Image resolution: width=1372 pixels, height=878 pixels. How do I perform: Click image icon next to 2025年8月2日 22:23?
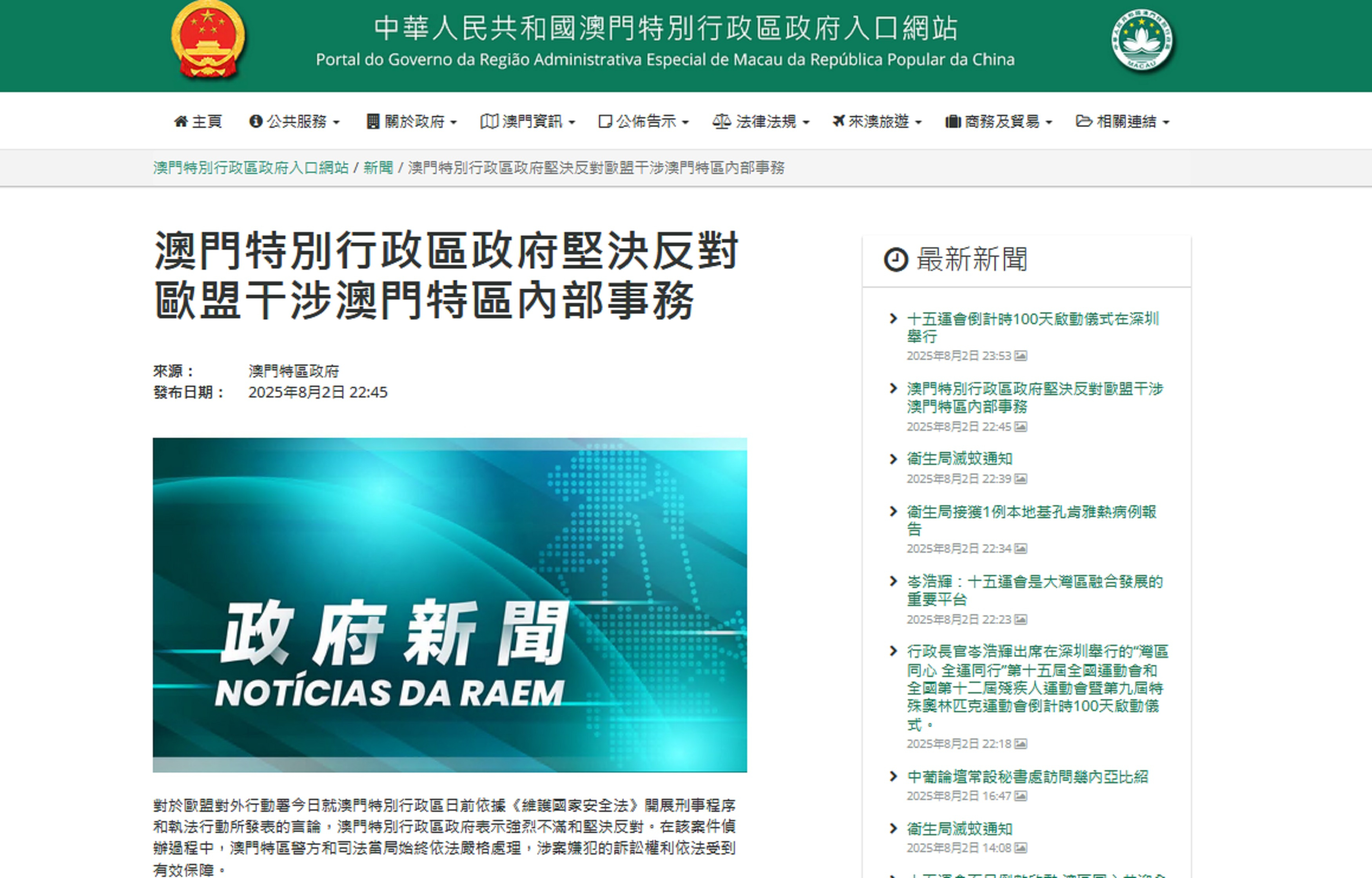1021,619
